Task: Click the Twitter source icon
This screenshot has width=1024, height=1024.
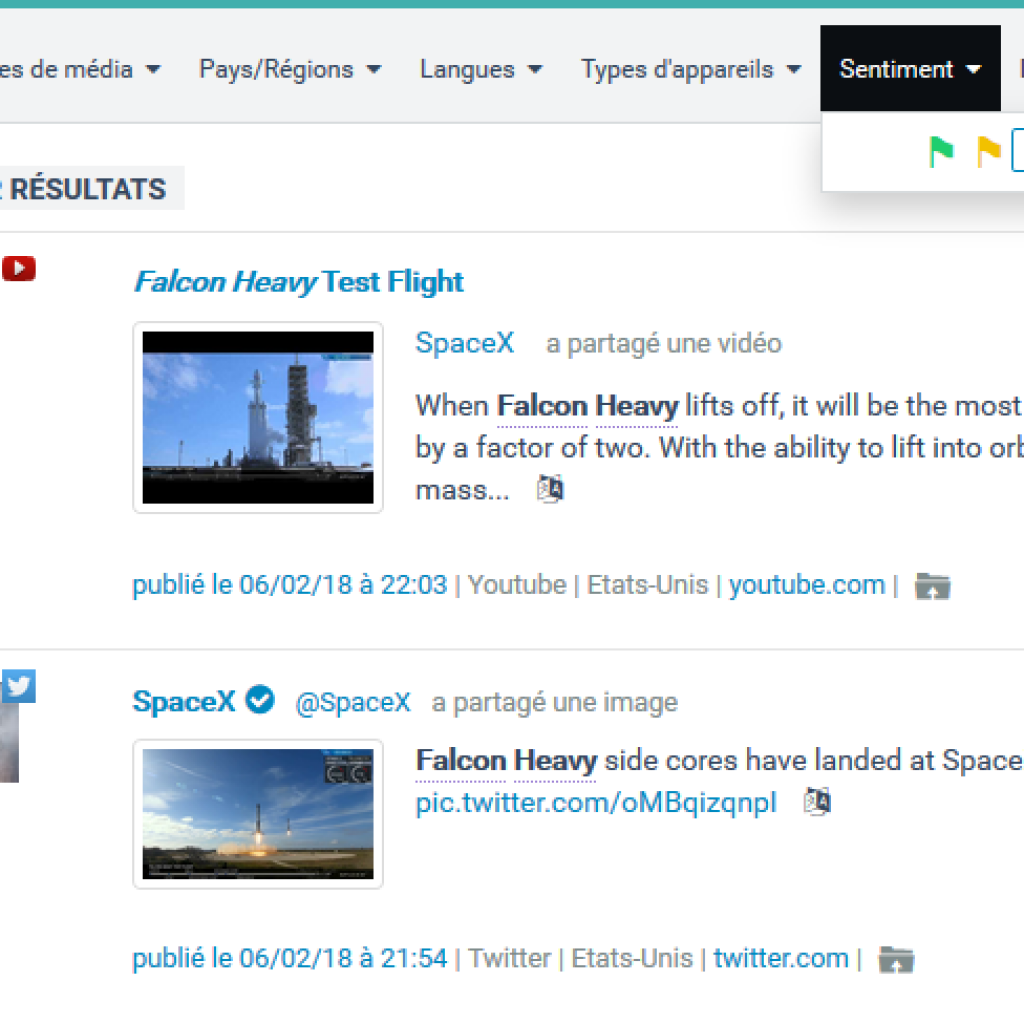Action: coord(19,686)
